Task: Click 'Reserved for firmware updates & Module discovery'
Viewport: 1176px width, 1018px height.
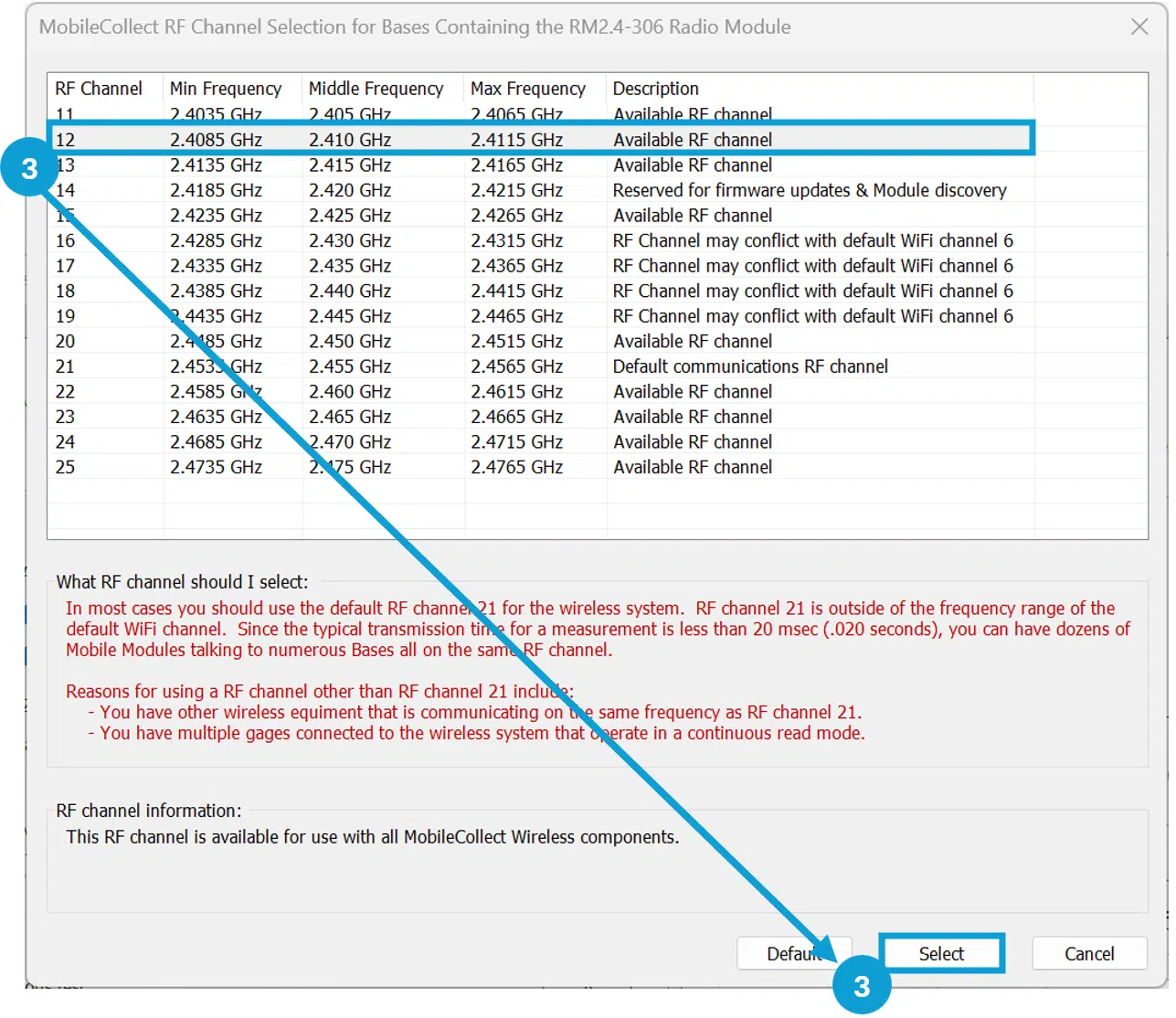Action: click(810, 190)
